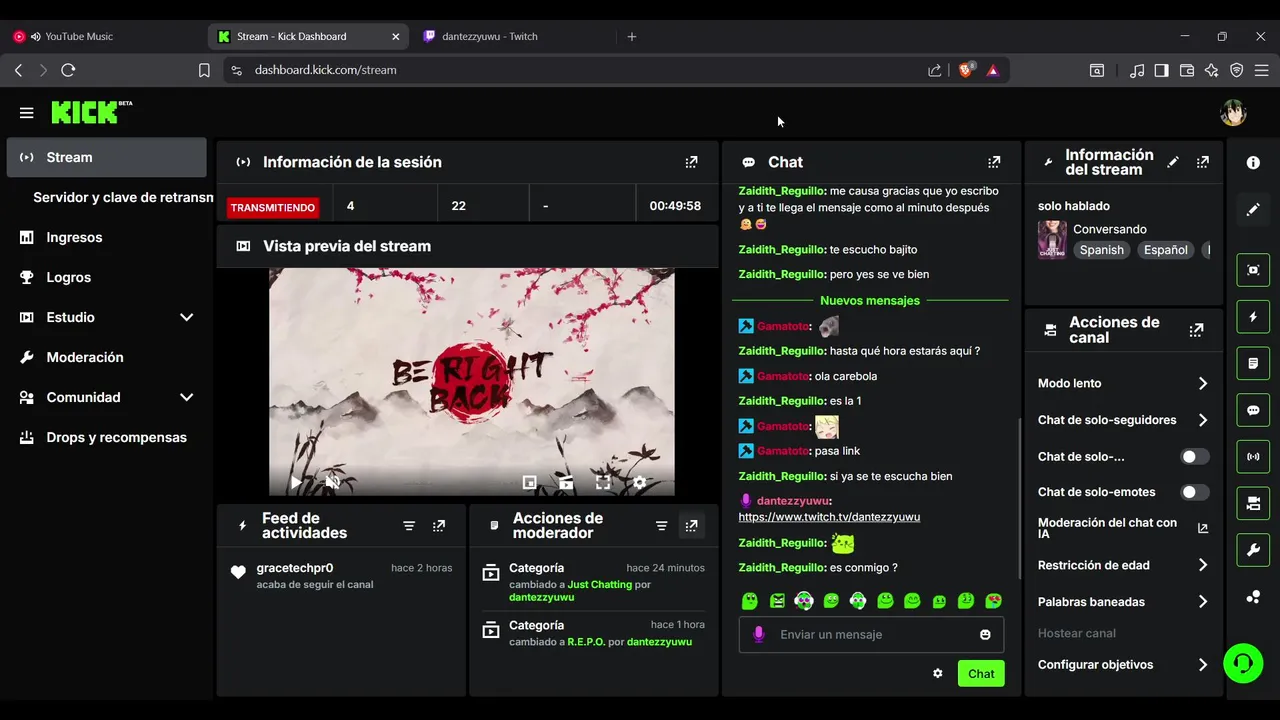
Task: Pop out the Chat panel
Action: coord(994,162)
